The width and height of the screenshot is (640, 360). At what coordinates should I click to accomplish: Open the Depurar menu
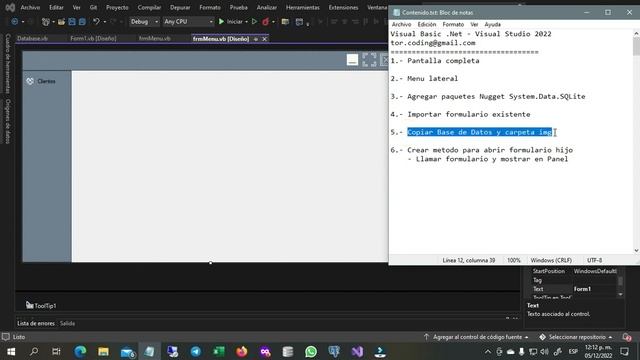pos(180,7)
